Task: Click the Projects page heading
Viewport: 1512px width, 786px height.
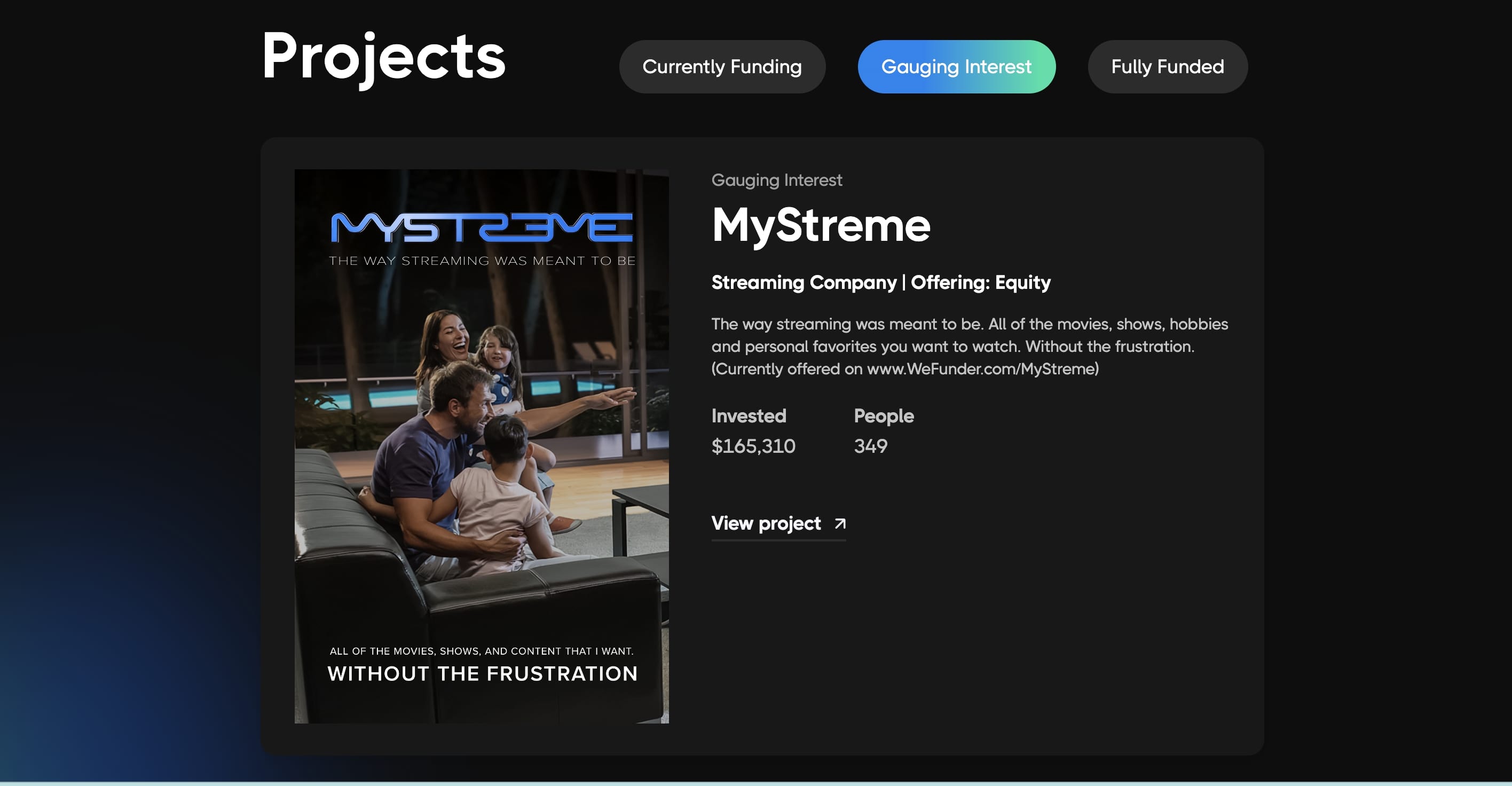Action: 383,57
